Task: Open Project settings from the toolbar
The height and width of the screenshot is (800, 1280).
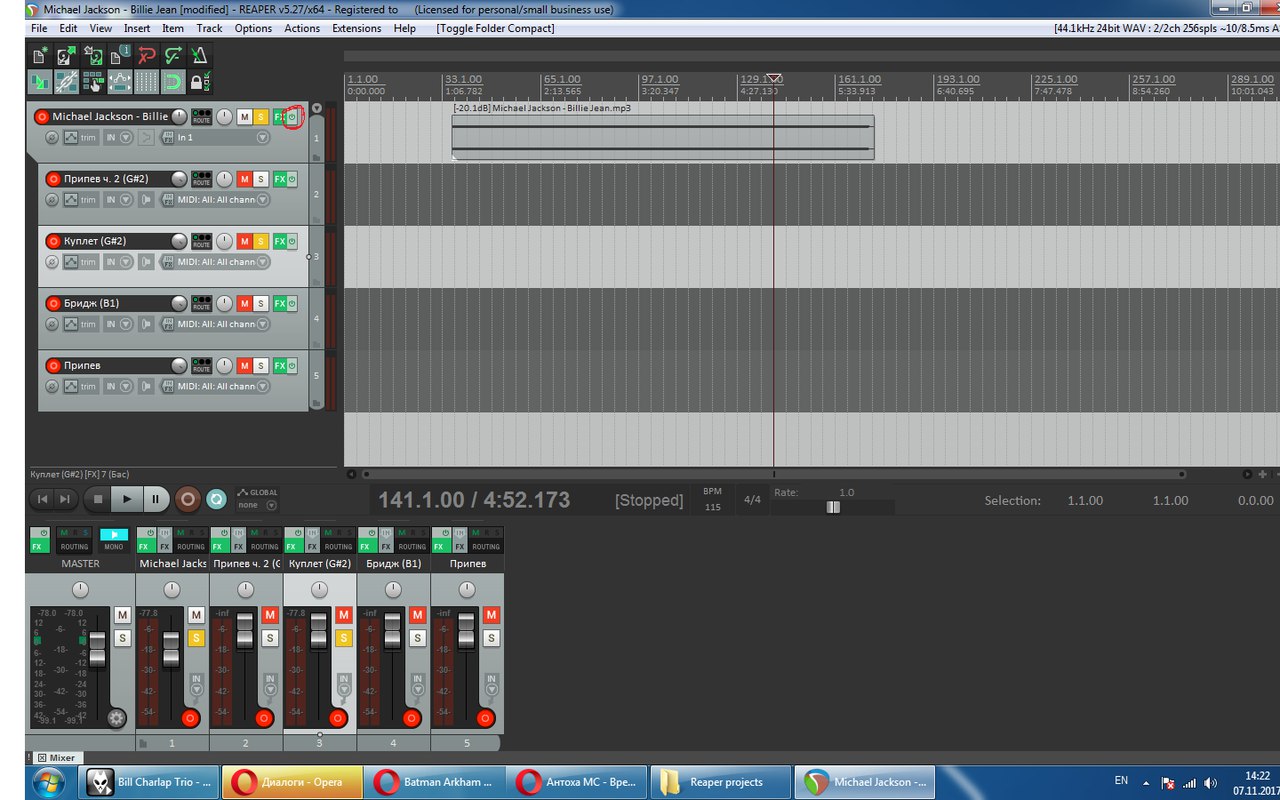Action: [120, 56]
